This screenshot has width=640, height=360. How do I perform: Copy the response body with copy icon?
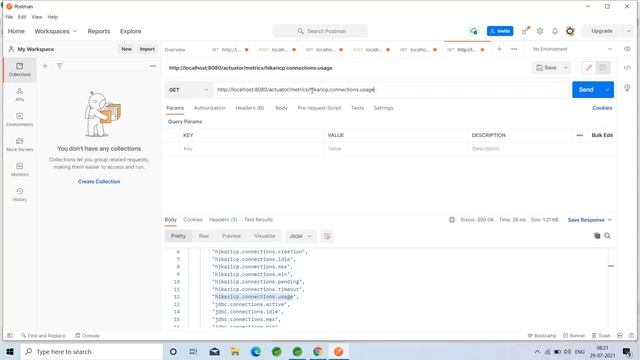pyautogui.click(x=597, y=236)
